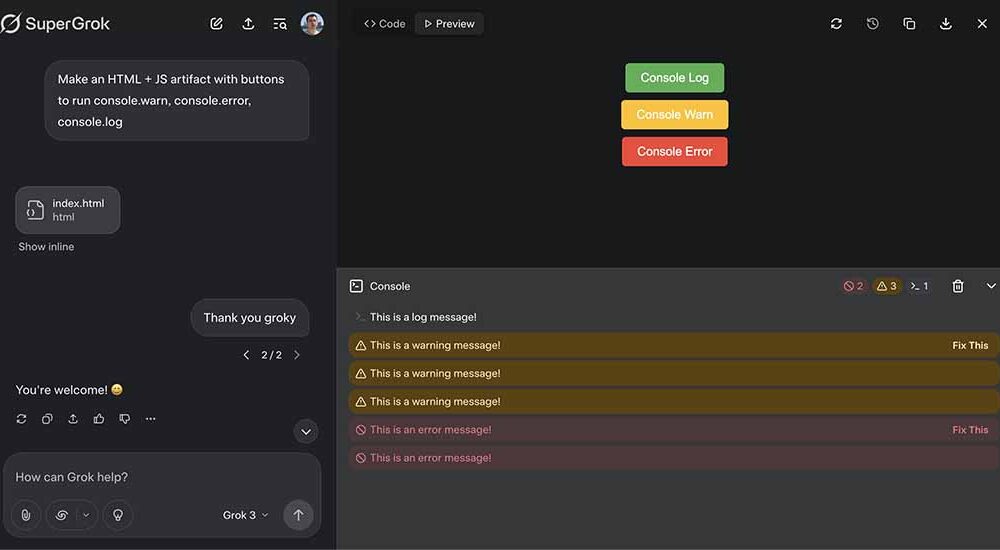Image resolution: width=1000 pixels, height=550 pixels.
Task: Collapse the Console panel with the chevron
Action: pyautogui.click(x=990, y=286)
